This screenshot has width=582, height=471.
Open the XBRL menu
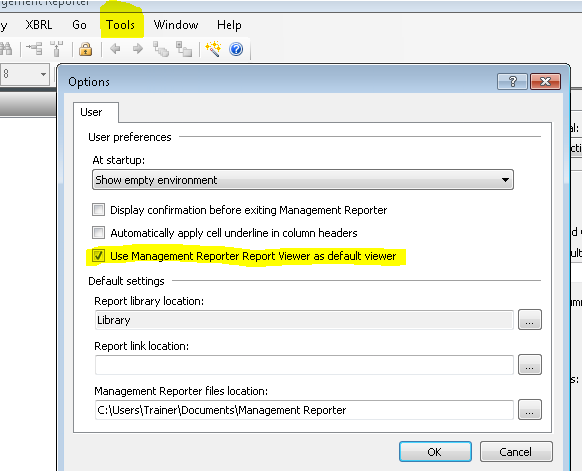pos(39,25)
